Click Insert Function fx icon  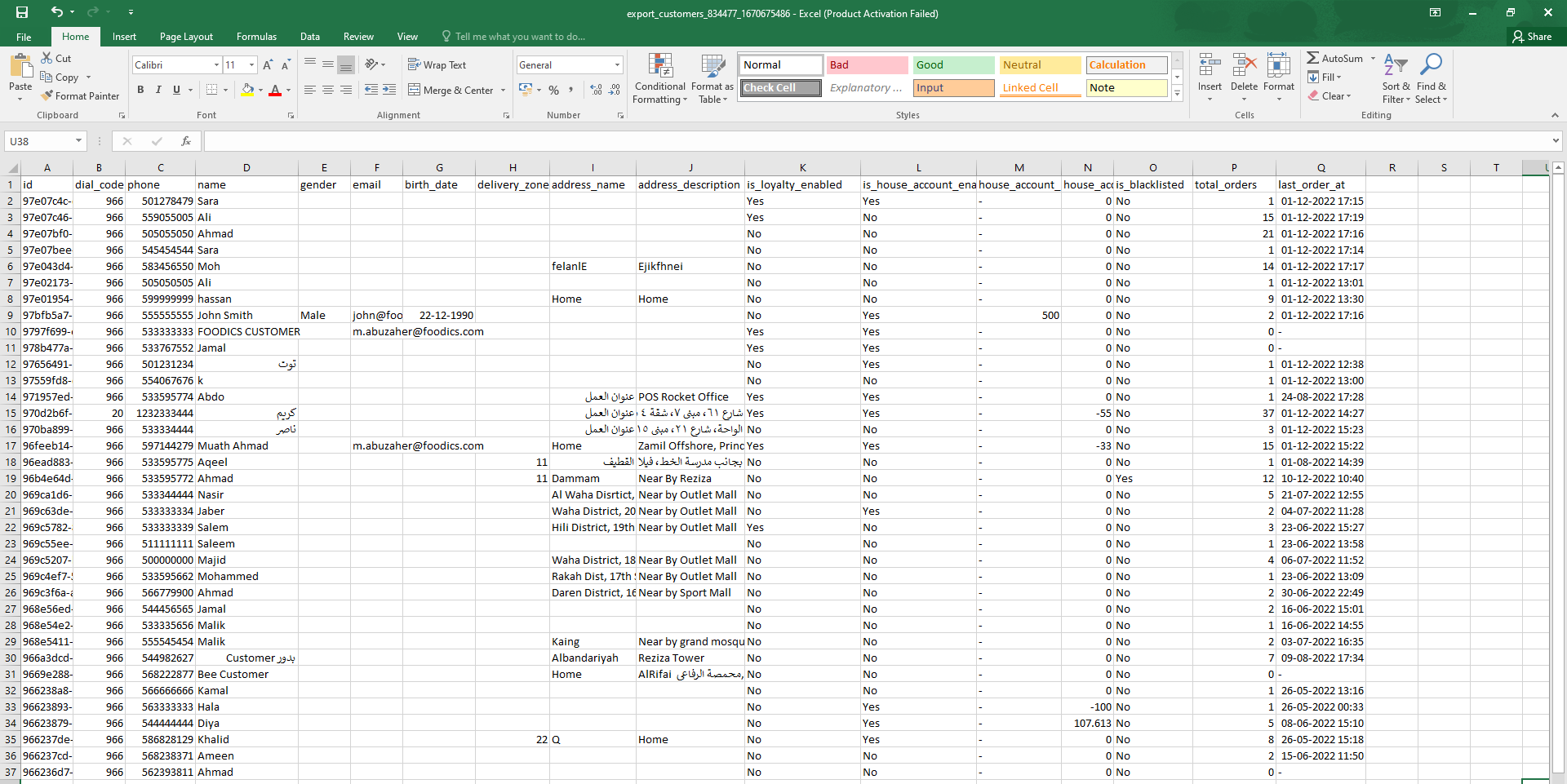(186, 141)
